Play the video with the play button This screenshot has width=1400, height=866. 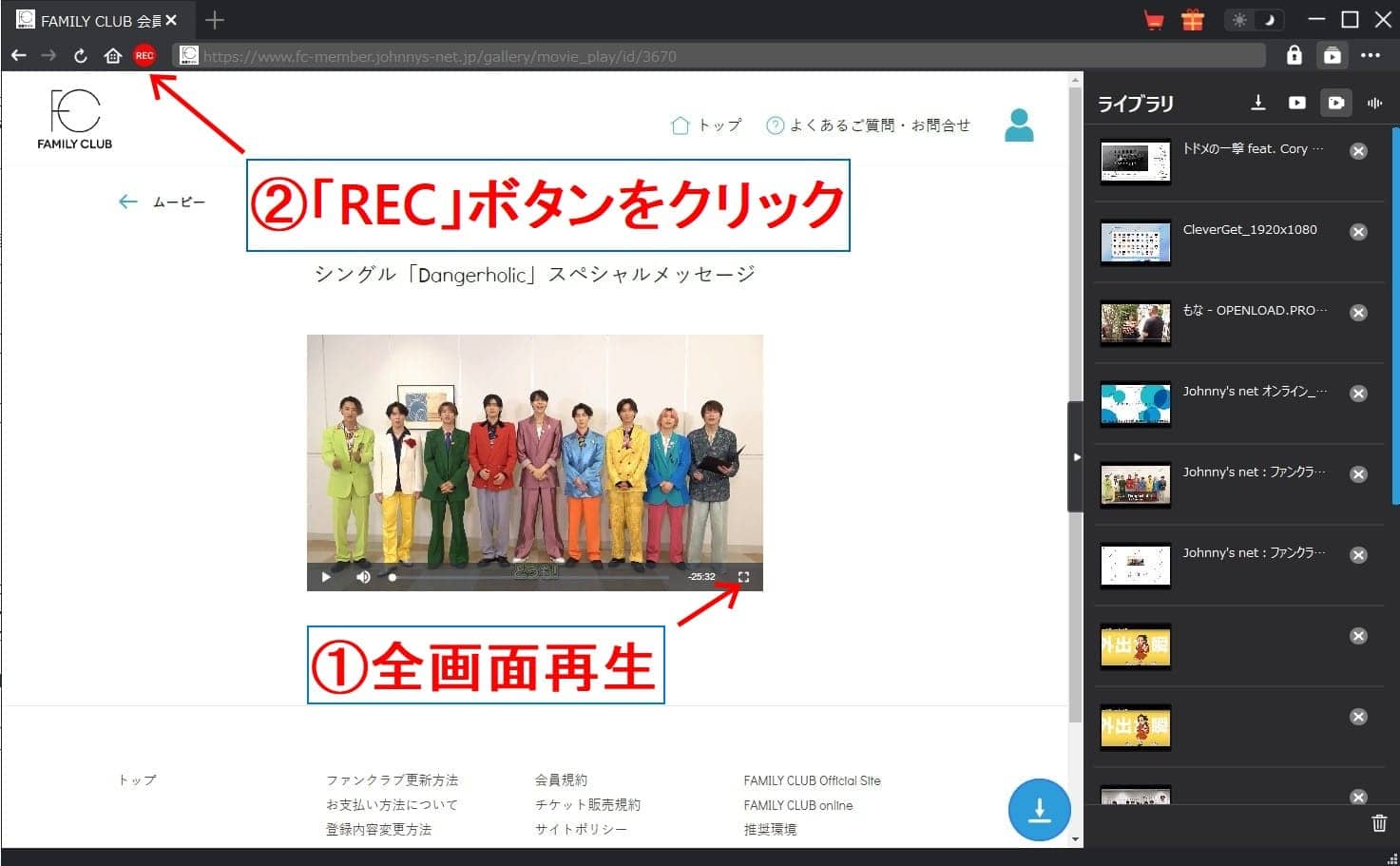(326, 576)
